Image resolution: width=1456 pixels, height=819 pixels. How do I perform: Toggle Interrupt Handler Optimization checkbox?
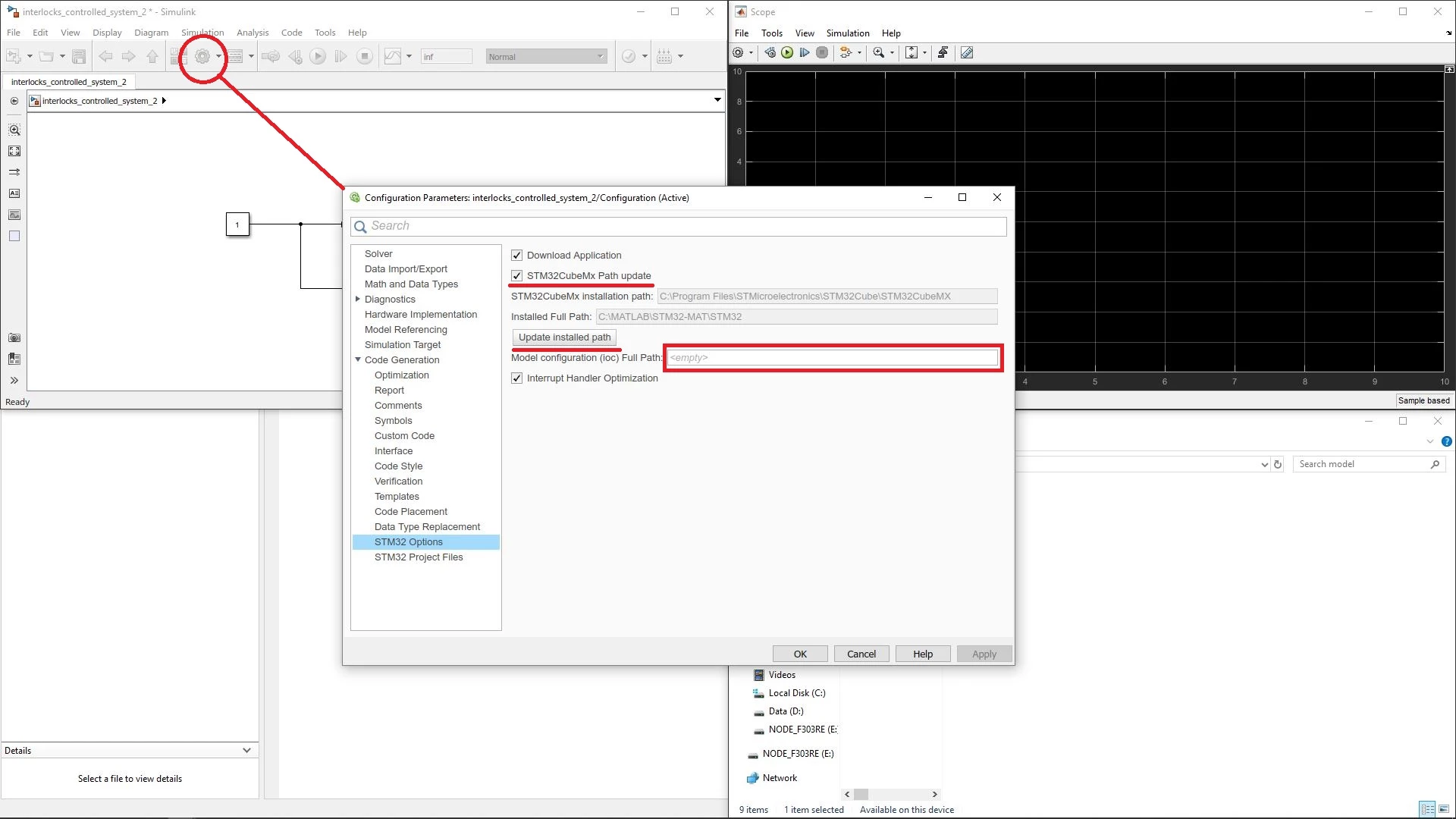click(x=516, y=378)
